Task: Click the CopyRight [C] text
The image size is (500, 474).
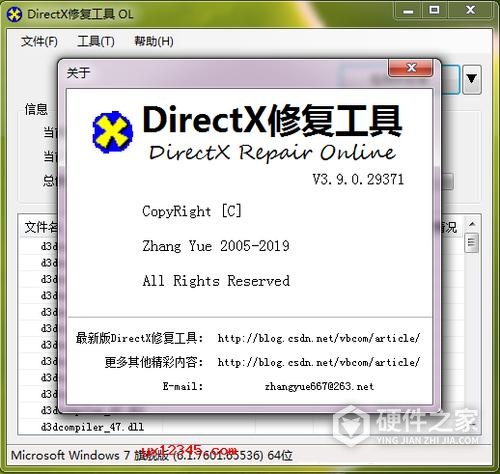Action: (192, 211)
